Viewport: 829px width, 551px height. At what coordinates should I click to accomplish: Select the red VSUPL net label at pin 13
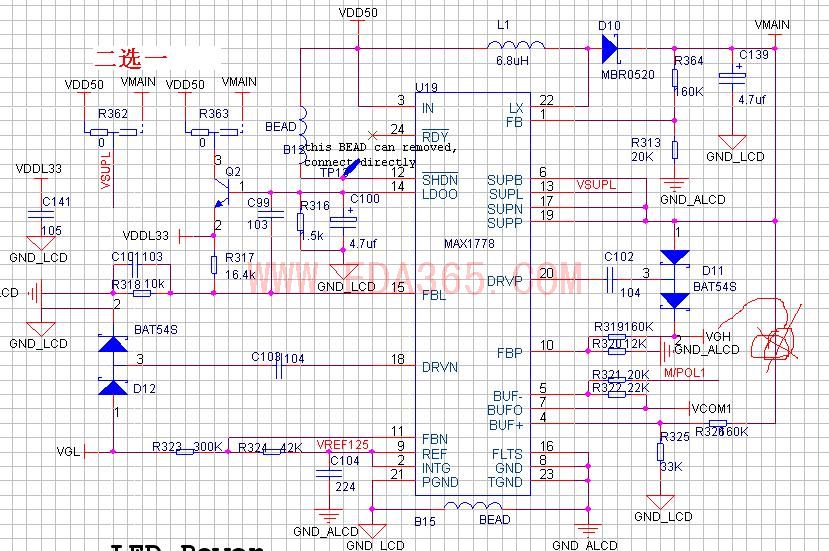coord(596,185)
